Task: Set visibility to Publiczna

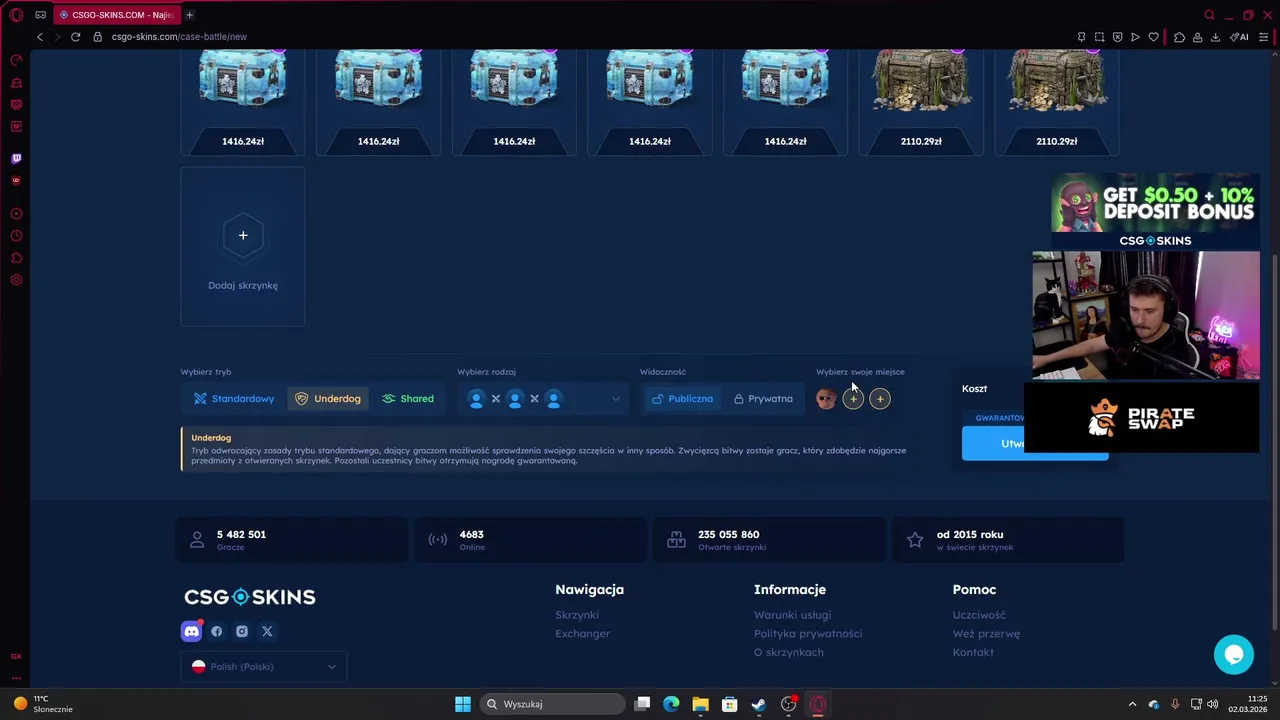Action: pos(682,399)
